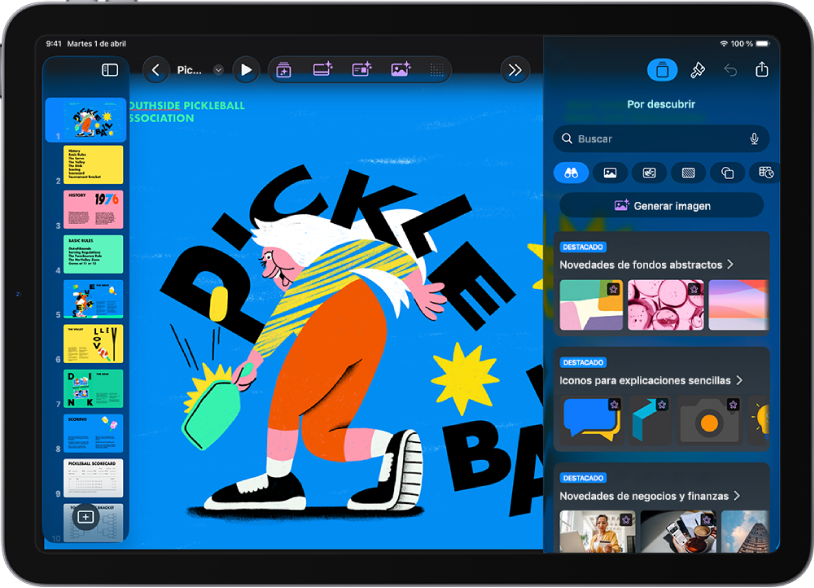Play the slideshow
Screen dimensions: 814x588
tap(247, 70)
